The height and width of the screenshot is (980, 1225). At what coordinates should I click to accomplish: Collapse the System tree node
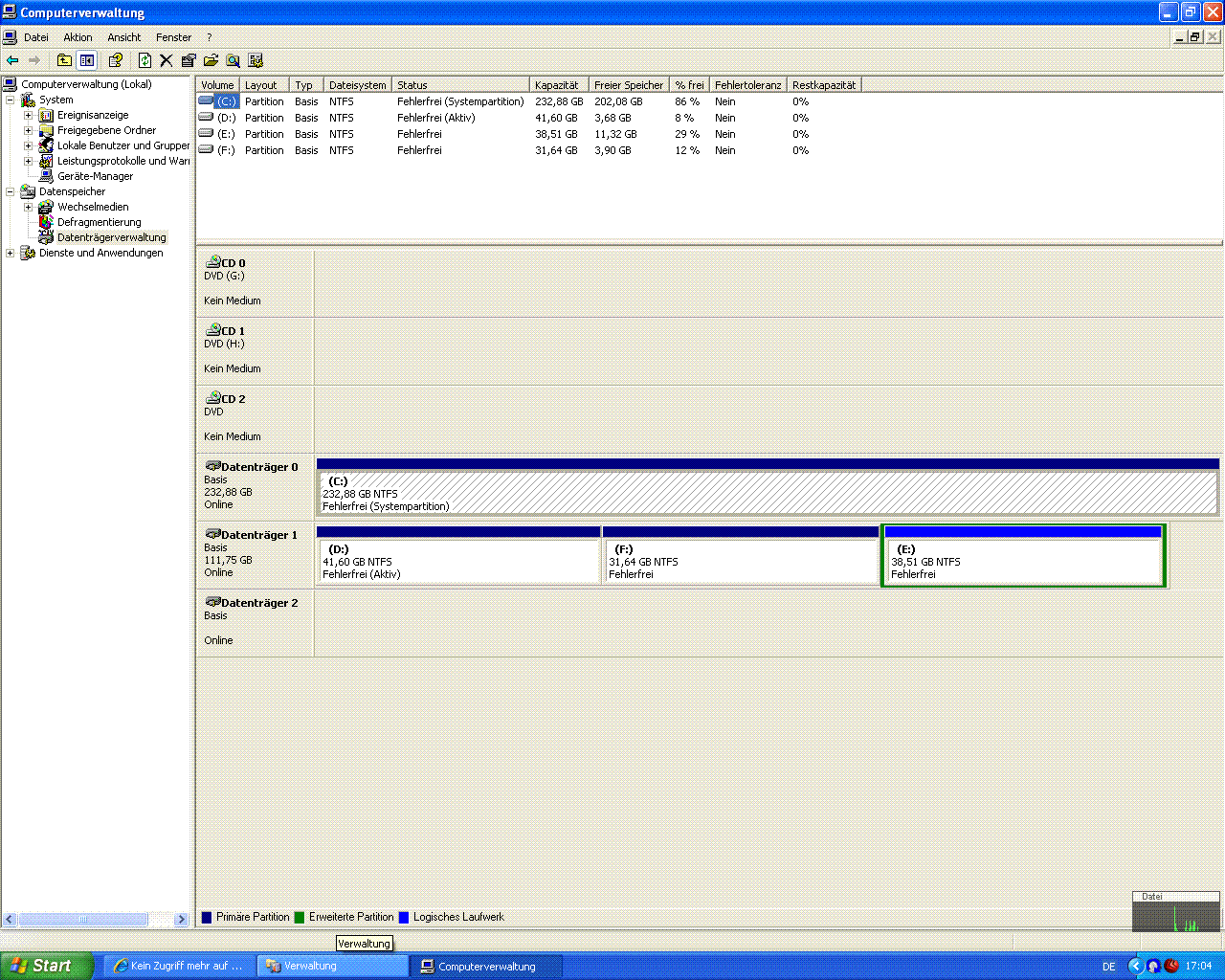click(10, 100)
